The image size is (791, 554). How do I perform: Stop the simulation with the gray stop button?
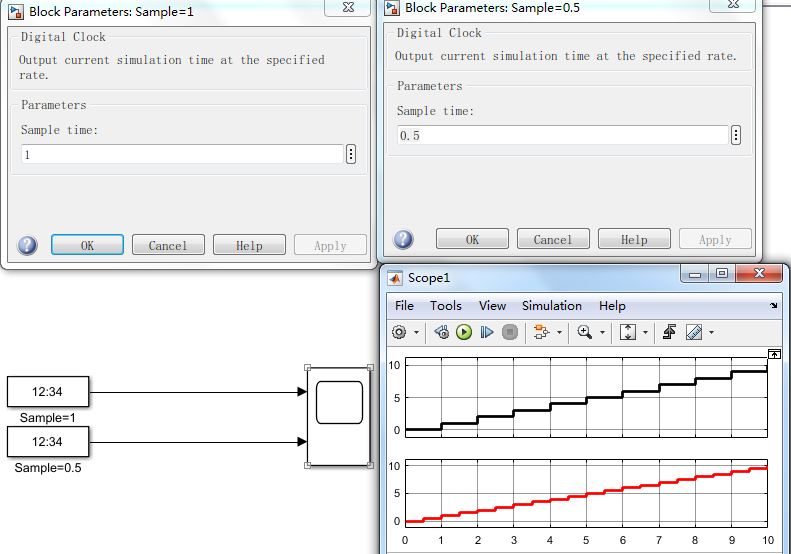click(x=510, y=333)
